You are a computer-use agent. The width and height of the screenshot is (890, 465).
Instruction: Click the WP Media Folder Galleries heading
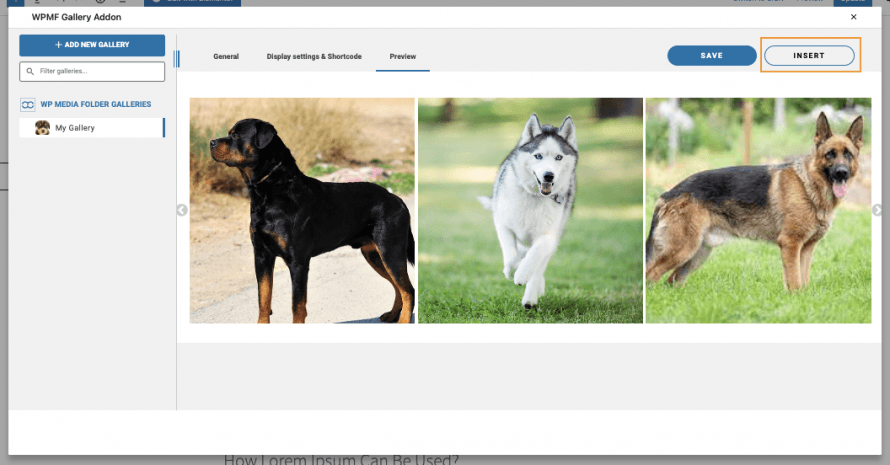pyautogui.click(x=96, y=104)
